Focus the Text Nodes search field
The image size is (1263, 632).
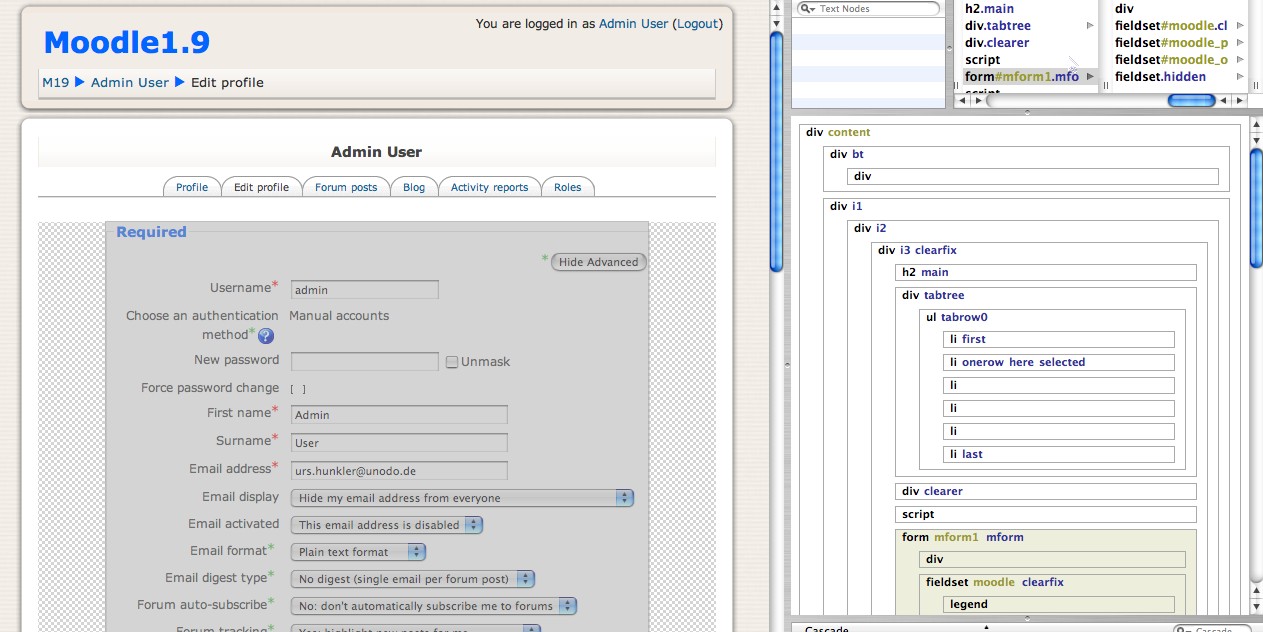click(868, 9)
